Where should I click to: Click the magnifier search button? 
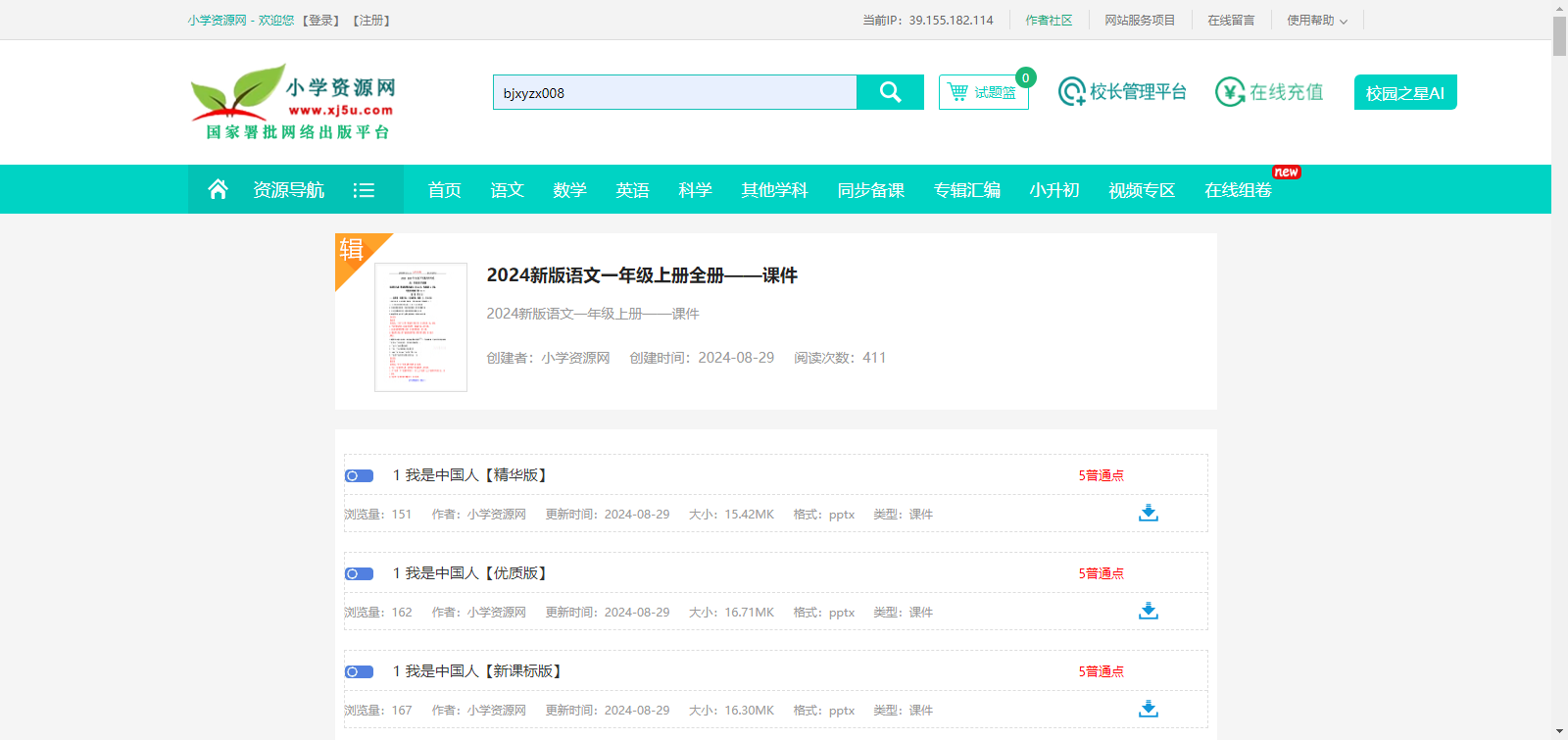point(890,92)
